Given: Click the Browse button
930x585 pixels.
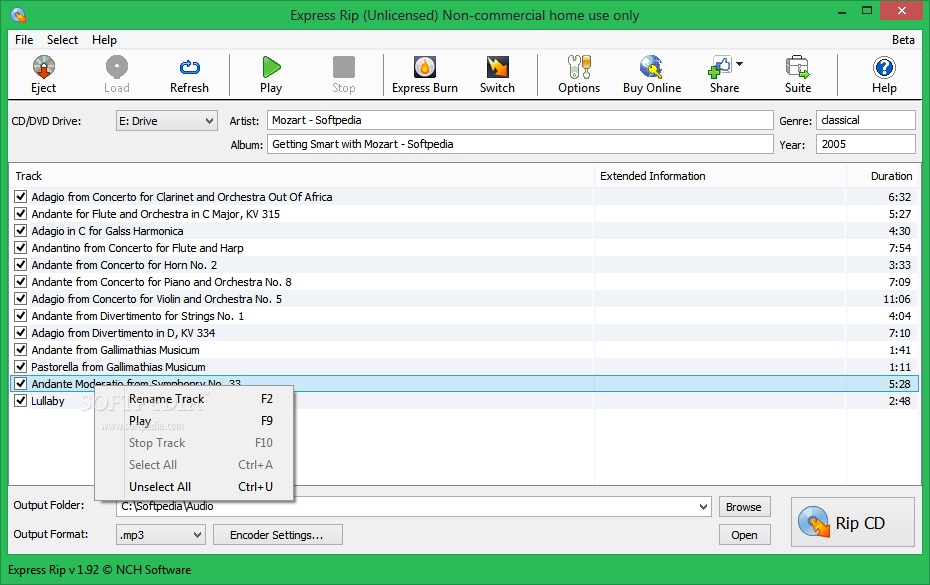Looking at the screenshot, I should (744, 507).
